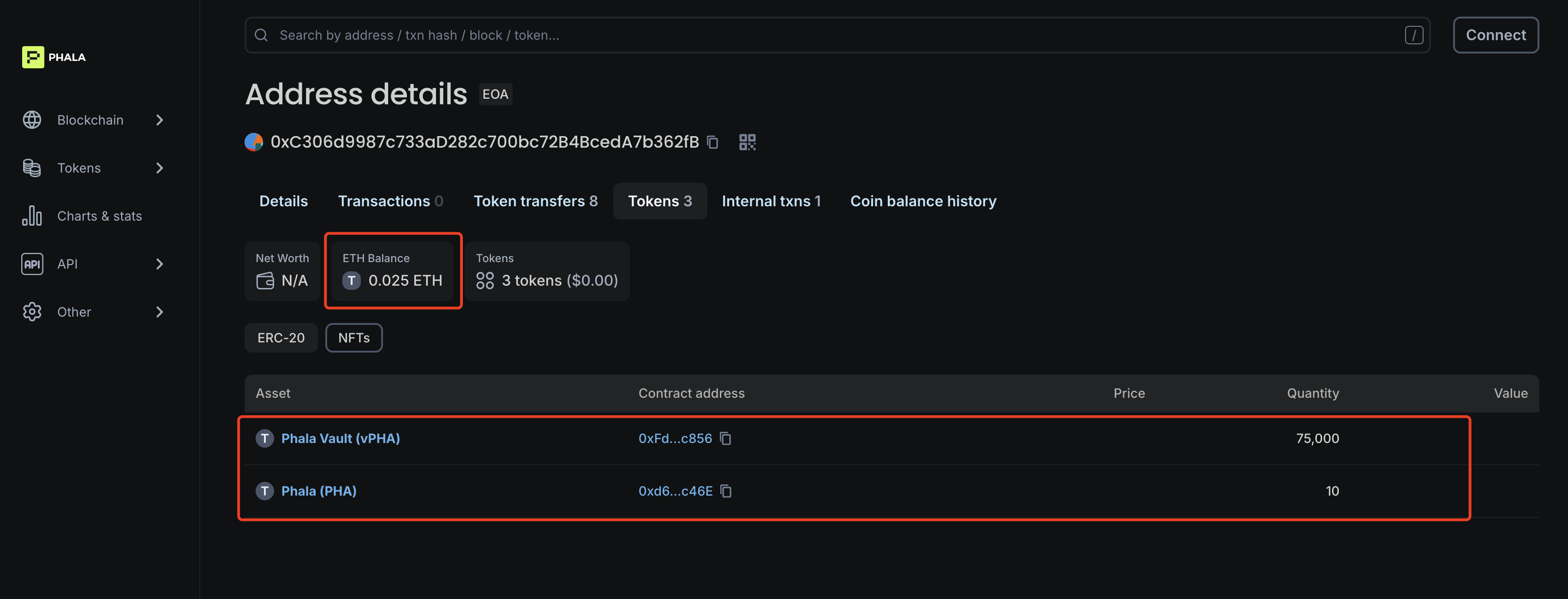The width and height of the screenshot is (1568, 599).
Task: Open the Coin balance history tab
Action: click(923, 201)
